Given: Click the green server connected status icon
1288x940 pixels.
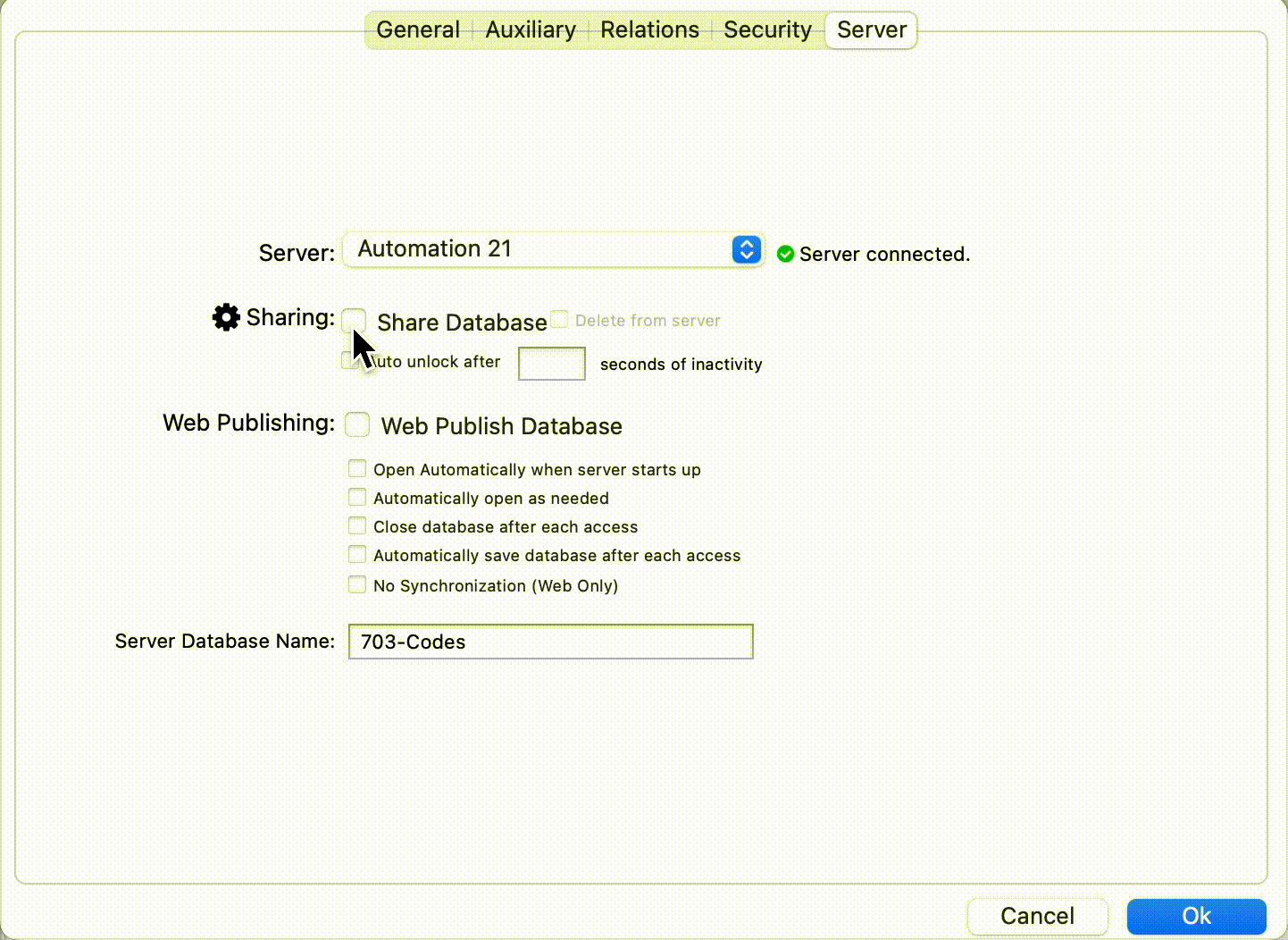Looking at the screenshot, I should coord(785,255).
